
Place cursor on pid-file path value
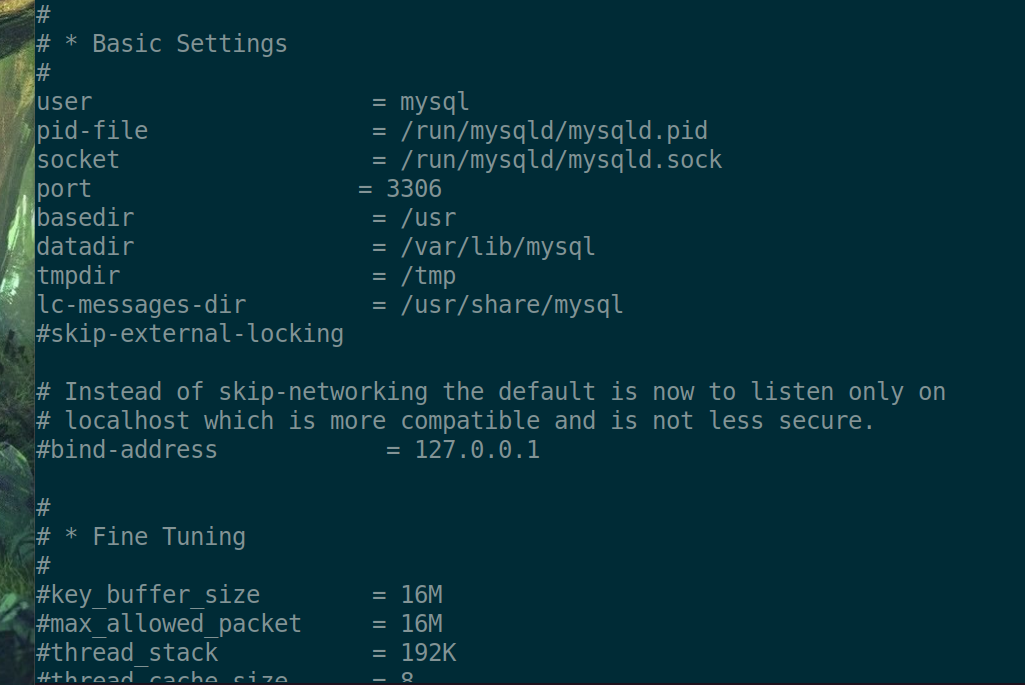[554, 131]
